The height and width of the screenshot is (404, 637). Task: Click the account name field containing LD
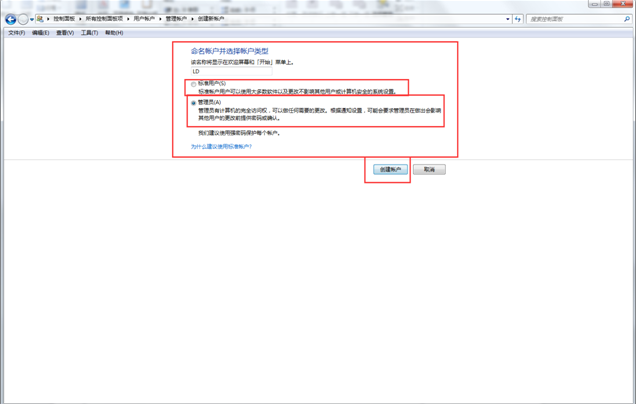(232, 72)
